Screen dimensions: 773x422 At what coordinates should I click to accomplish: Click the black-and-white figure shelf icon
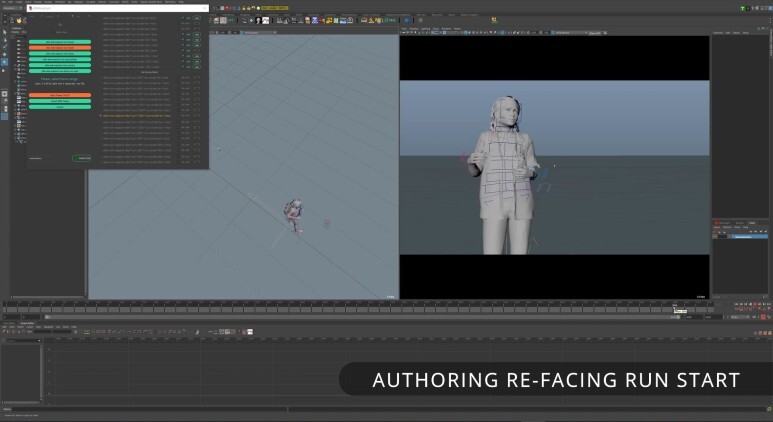coord(265,20)
